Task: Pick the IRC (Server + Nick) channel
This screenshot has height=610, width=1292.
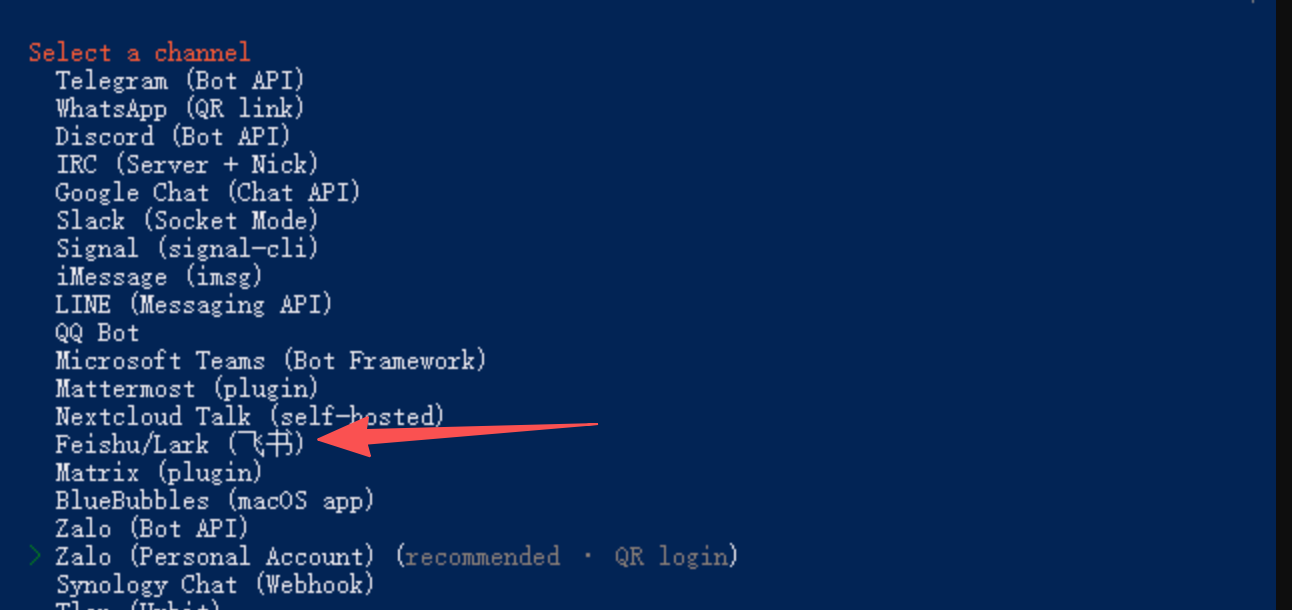Action: pos(187,164)
